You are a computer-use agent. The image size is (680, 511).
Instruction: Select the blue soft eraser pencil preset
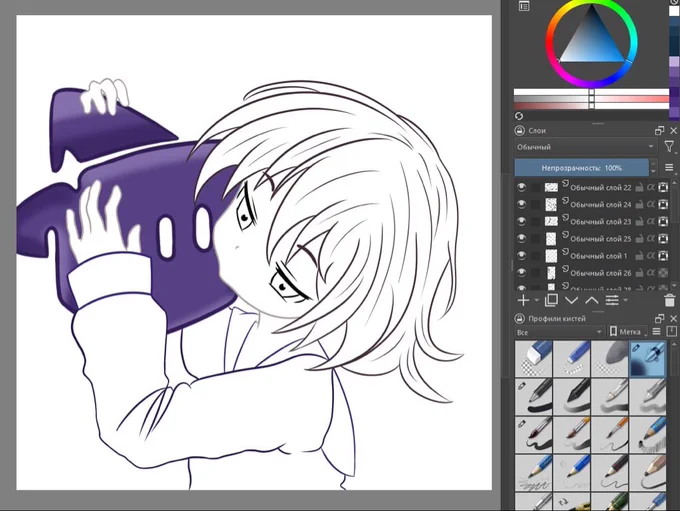(x=572, y=358)
